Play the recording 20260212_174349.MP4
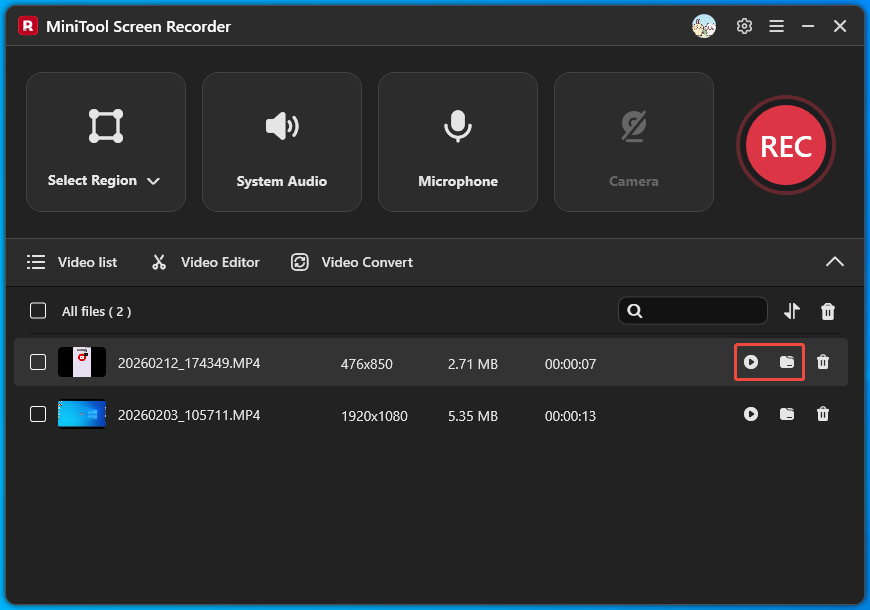This screenshot has height=610, width=870. [x=751, y=362]
